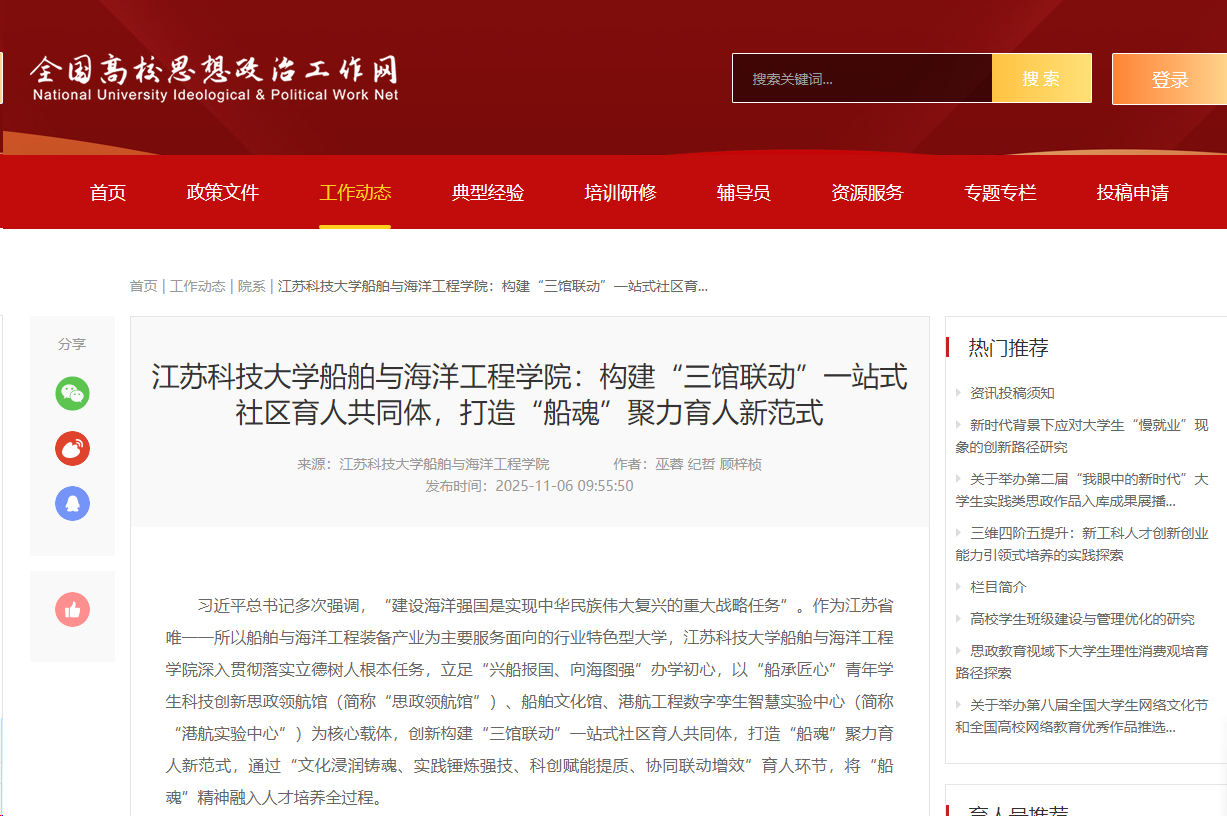Open 资源服务 in the navigation bar

click(x=867, y=193)
